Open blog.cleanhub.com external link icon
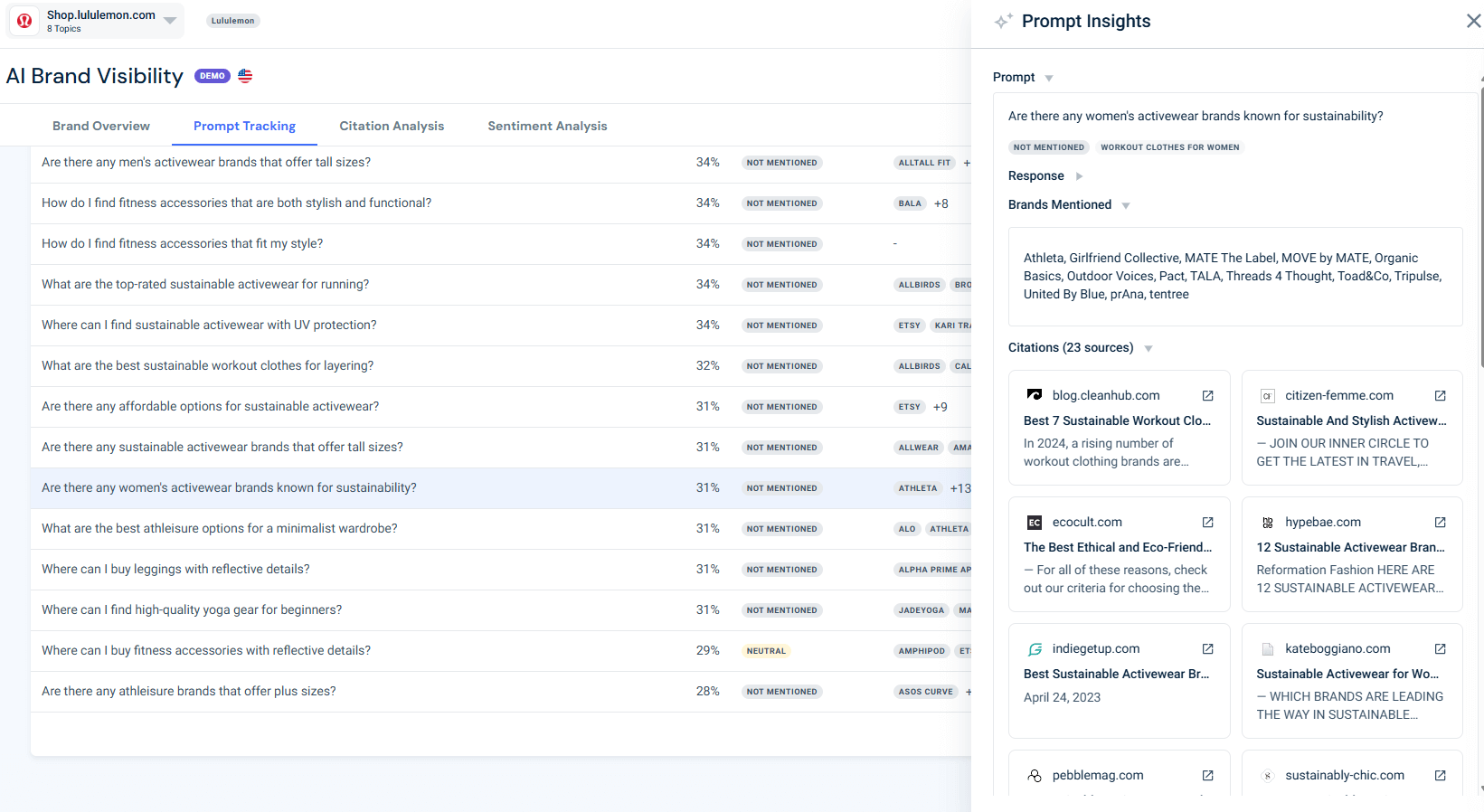Image resolution: width=1484 pixels, height=812 pixels. (x=1207, y=395)
